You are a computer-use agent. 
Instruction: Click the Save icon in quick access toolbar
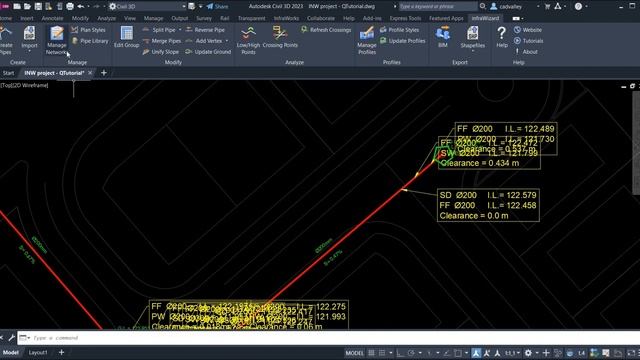pos(38,7)
